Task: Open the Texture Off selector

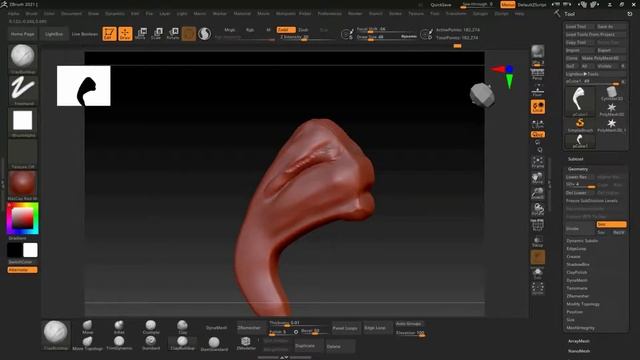Action: [22, 154]
